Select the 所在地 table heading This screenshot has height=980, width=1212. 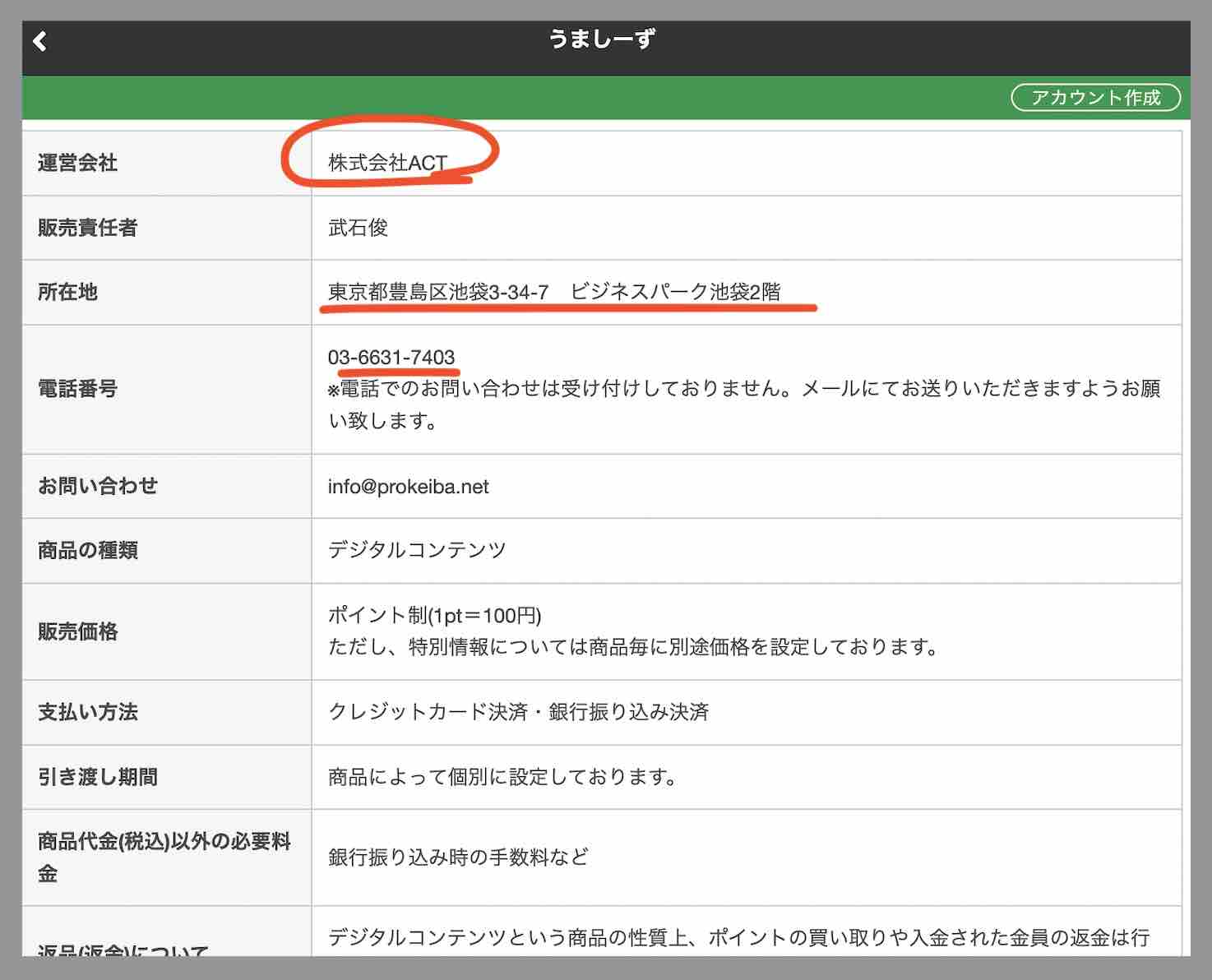67,292
